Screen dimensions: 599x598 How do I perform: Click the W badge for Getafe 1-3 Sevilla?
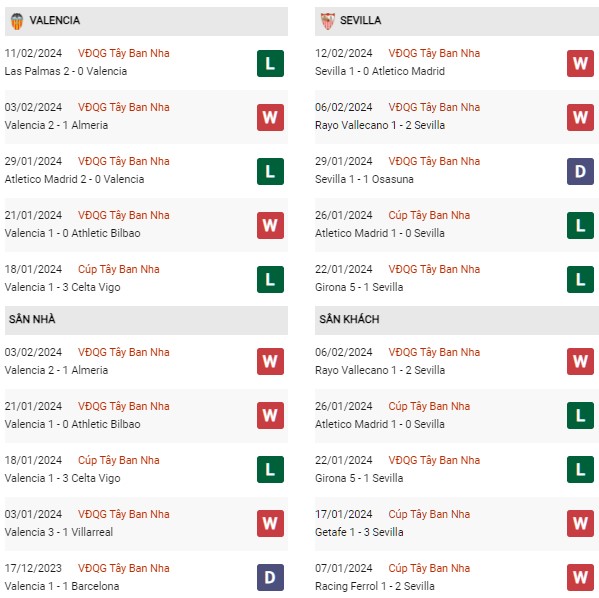[580, 523]
